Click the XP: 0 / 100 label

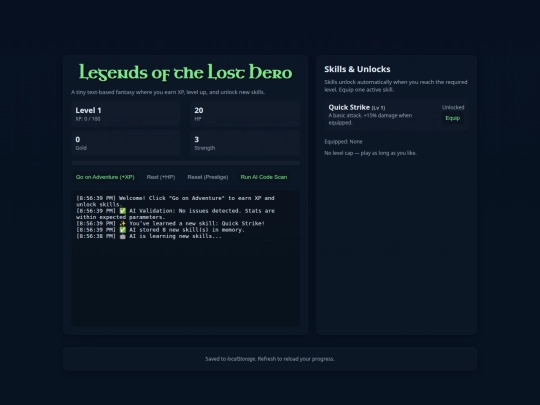click(88, 119)
